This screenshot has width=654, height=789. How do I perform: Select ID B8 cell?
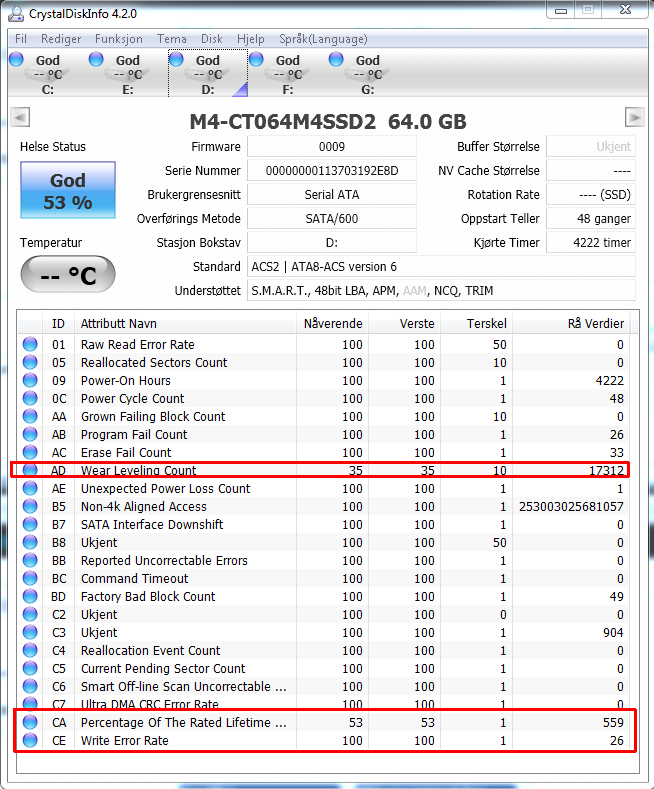pyautogui.click(x=59, y=542)
